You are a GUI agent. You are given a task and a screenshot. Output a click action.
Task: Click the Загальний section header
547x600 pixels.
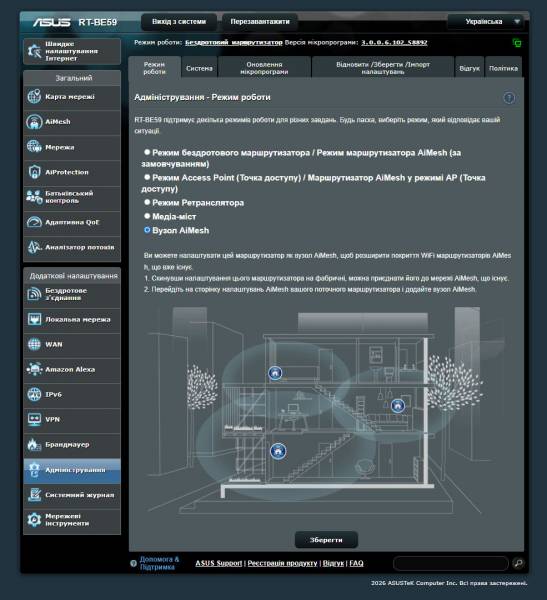point(72,78)
